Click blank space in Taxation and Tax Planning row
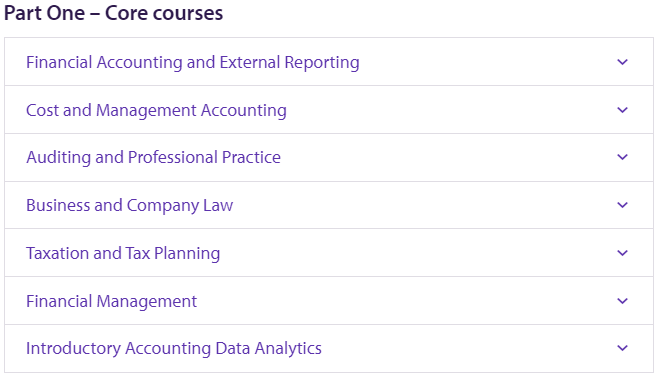The height and width of the screenshot is (377, 658). pos(415,253)
